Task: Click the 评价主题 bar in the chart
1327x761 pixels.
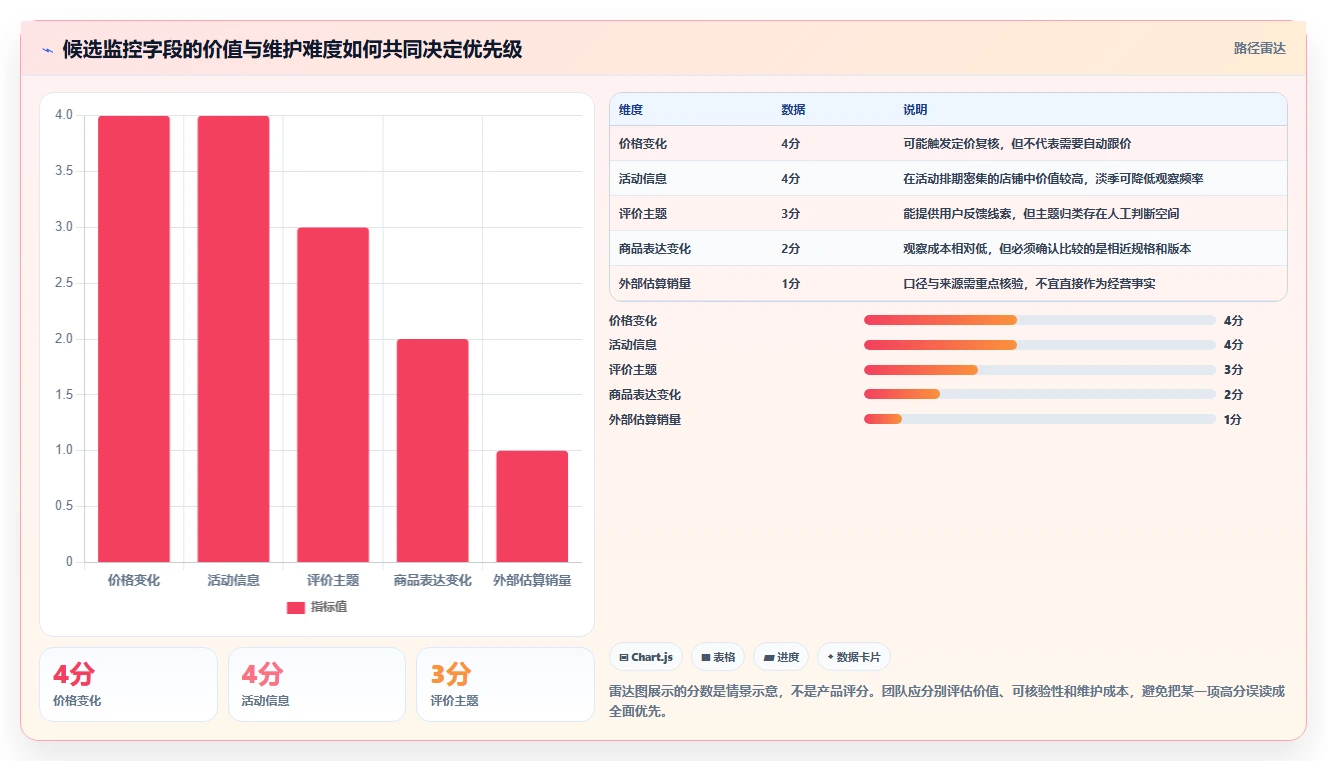Action: click(333, 395)
